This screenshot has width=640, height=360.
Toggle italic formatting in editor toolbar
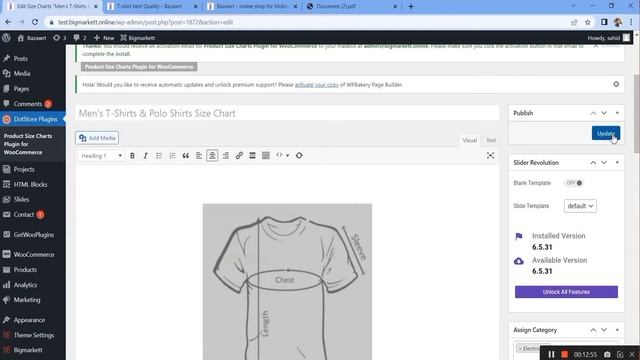(145, 156)
